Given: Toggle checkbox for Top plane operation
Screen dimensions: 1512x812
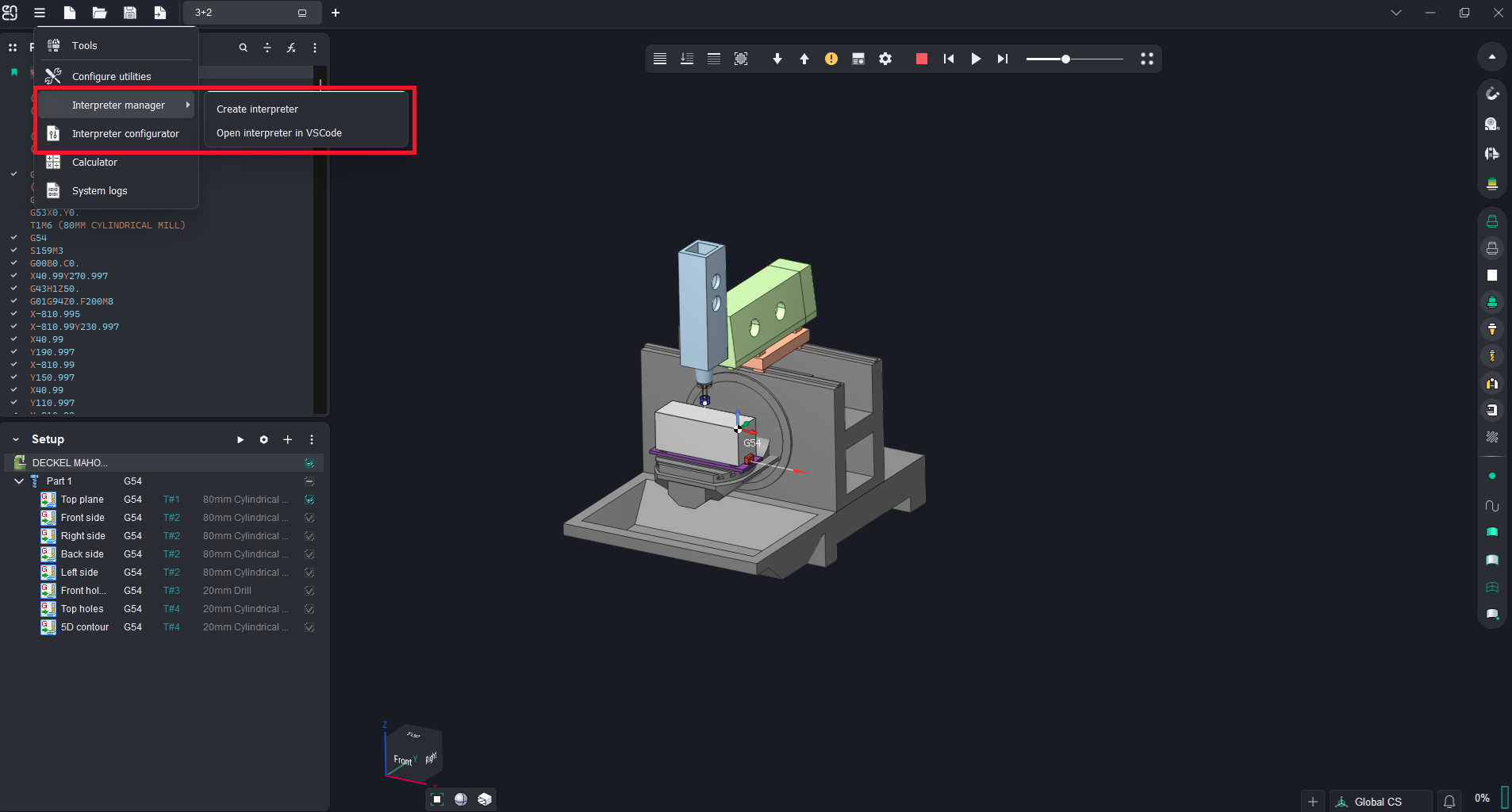Looking at the screenshot, I should point(309,500).
